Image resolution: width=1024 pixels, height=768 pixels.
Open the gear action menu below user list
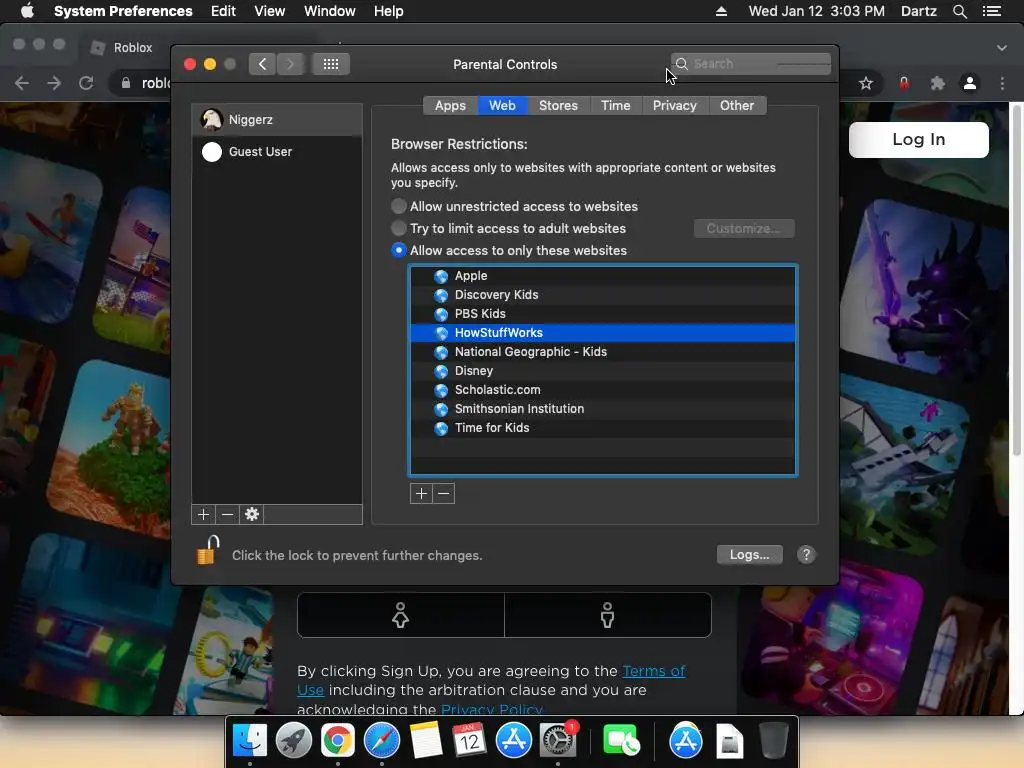[251, 515]
